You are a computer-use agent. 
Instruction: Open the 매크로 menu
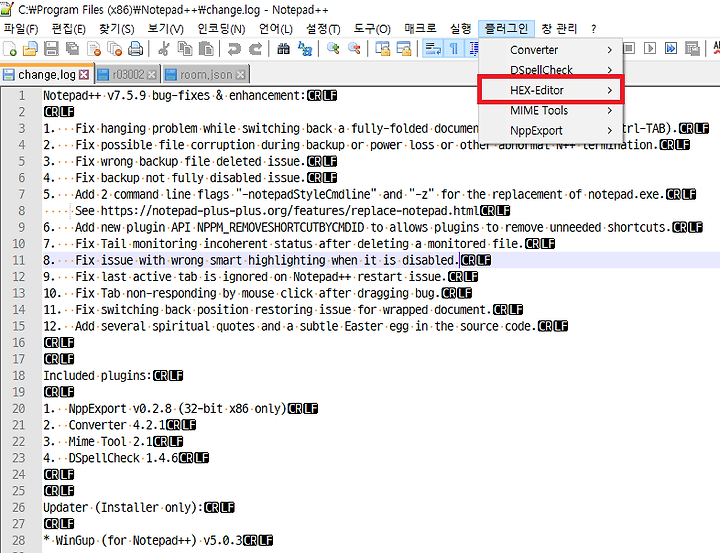pyautogui.click(x=420, y=29)
